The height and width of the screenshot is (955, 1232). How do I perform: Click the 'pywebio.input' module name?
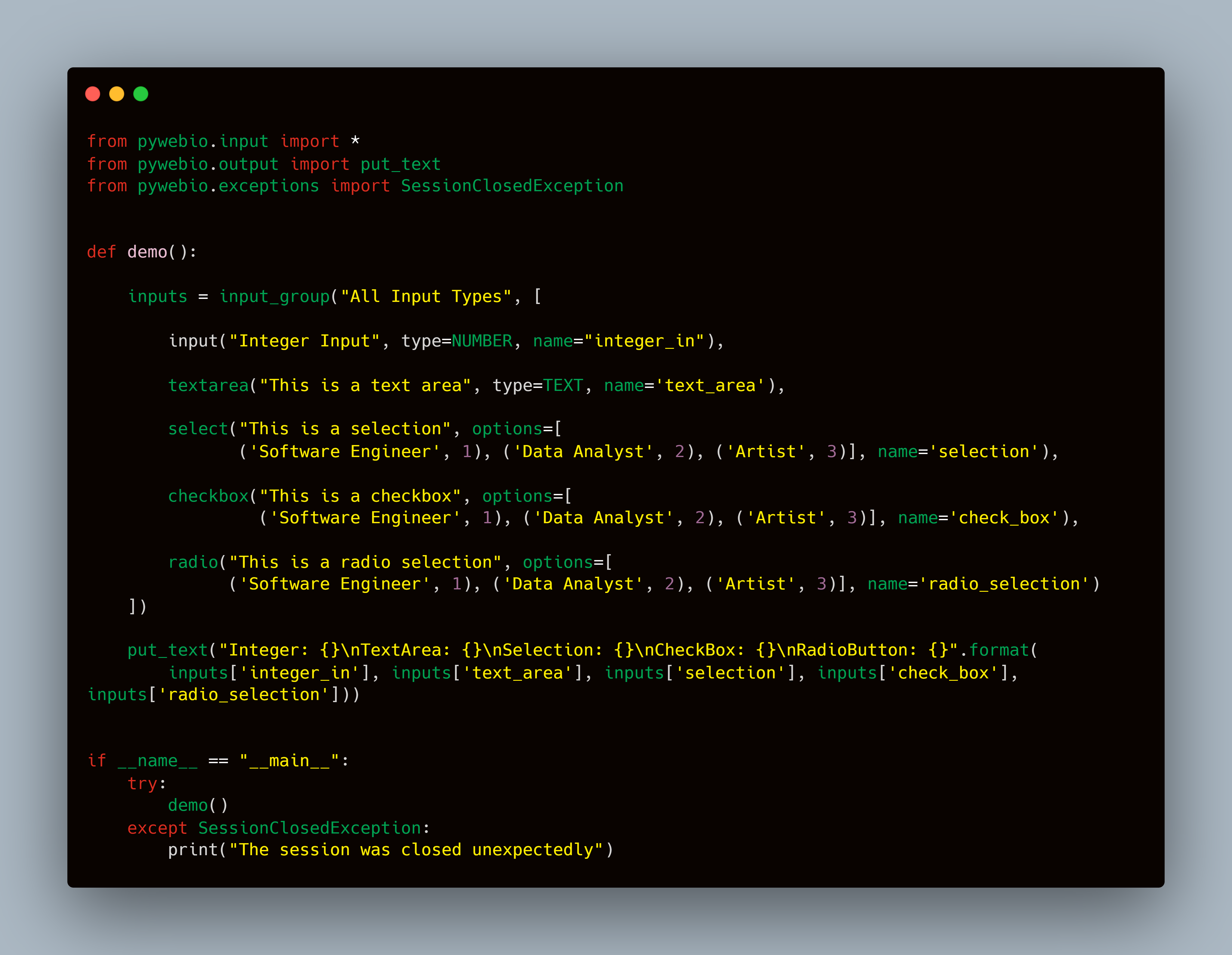click(203, 141)
